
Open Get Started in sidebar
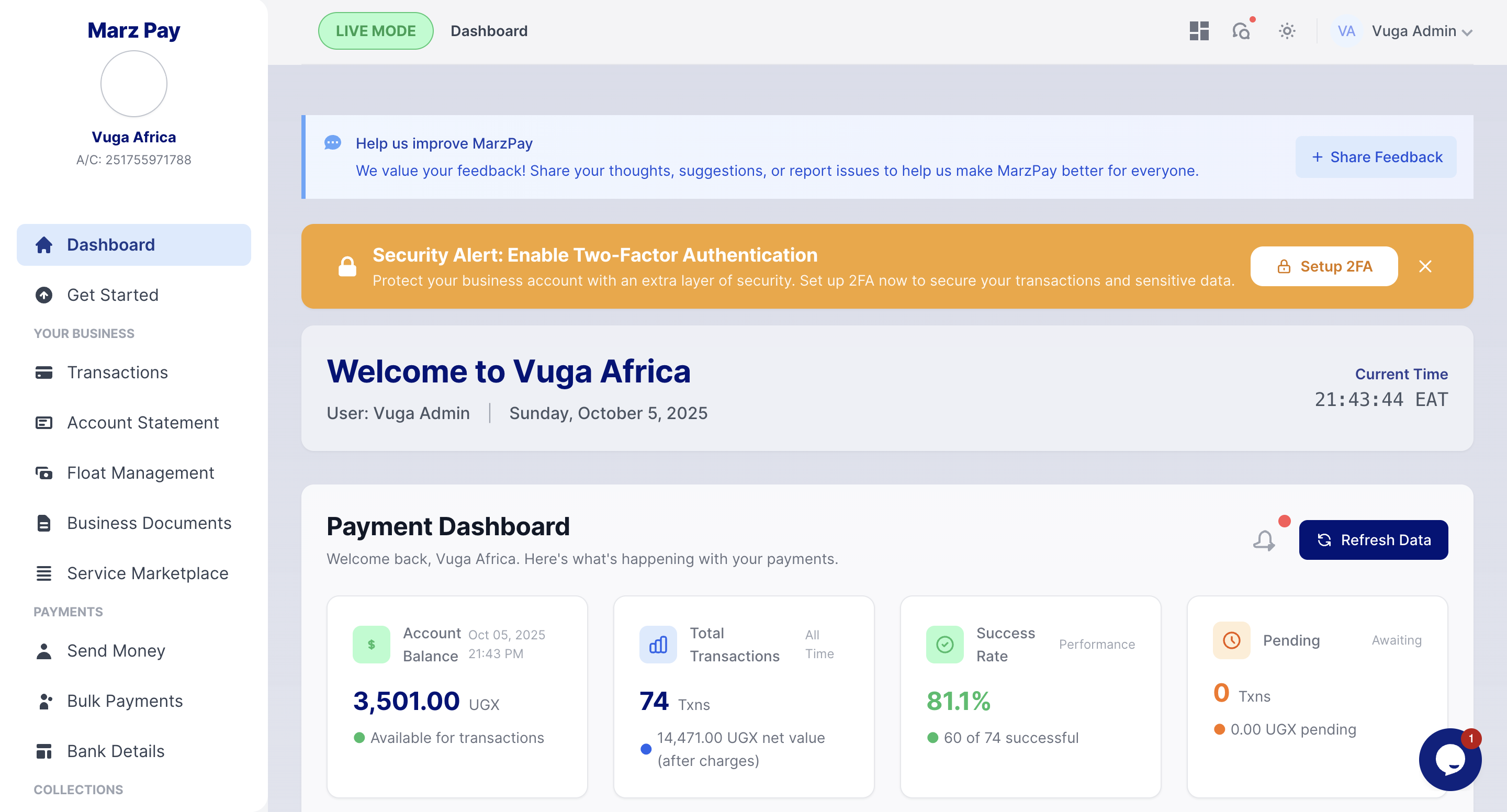pos(133,295)
